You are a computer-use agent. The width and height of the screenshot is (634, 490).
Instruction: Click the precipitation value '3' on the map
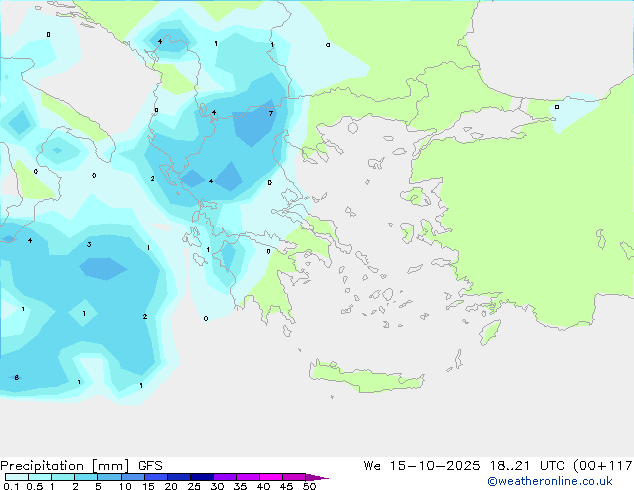coord(89,244)
